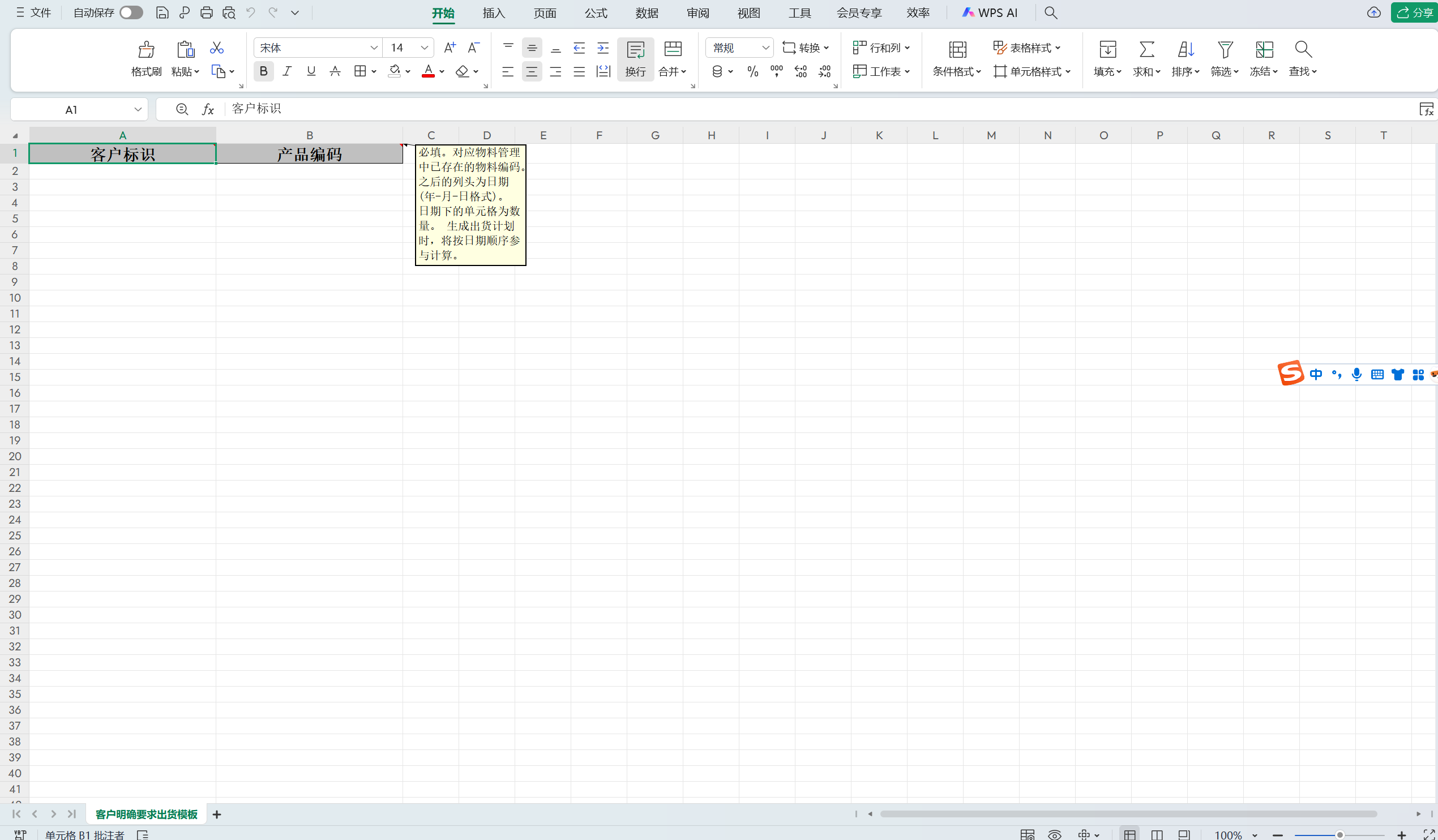Open the Insert (插入) ribbon tab

[494, 12]
